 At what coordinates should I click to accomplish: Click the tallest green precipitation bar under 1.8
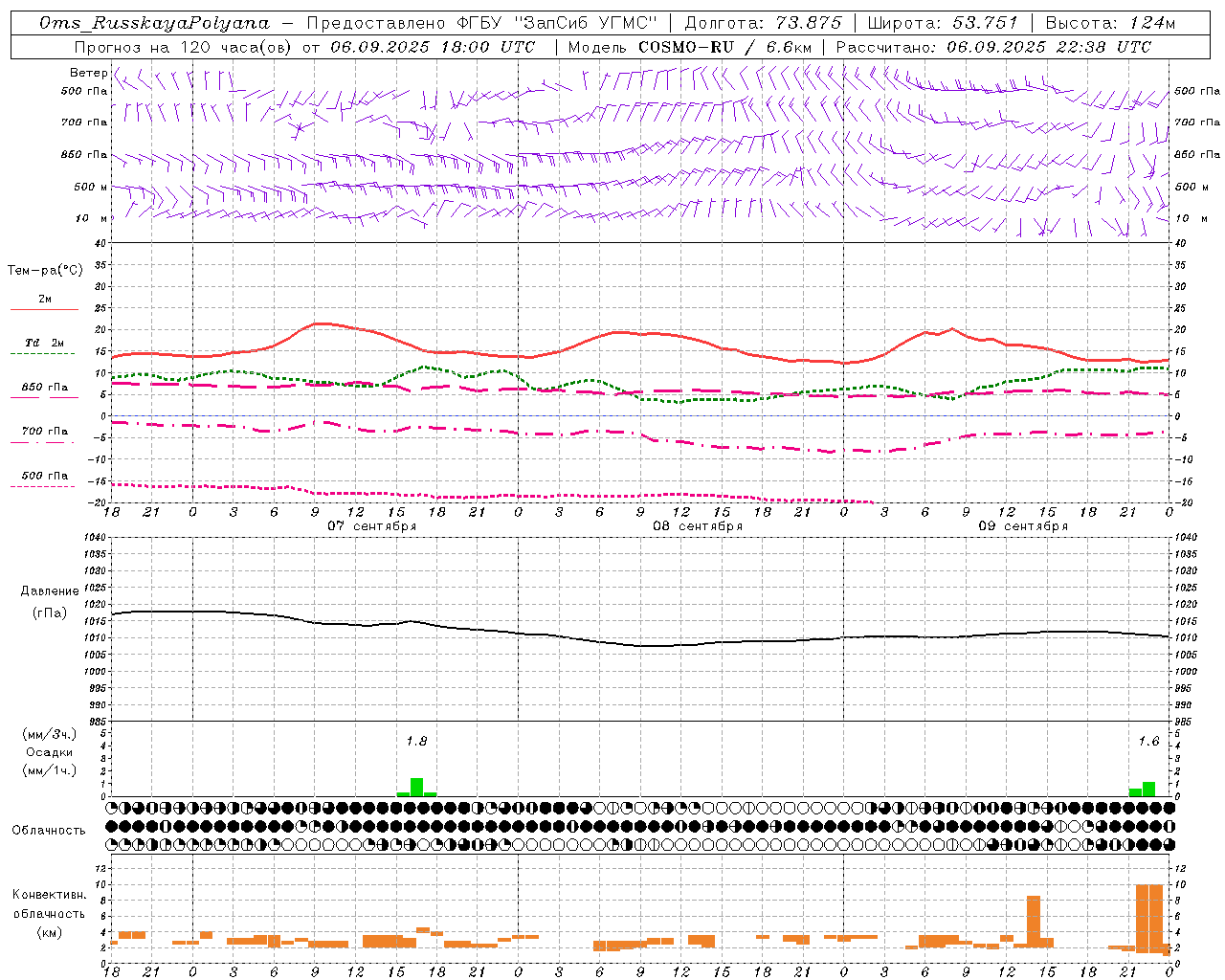coord(416,787)
